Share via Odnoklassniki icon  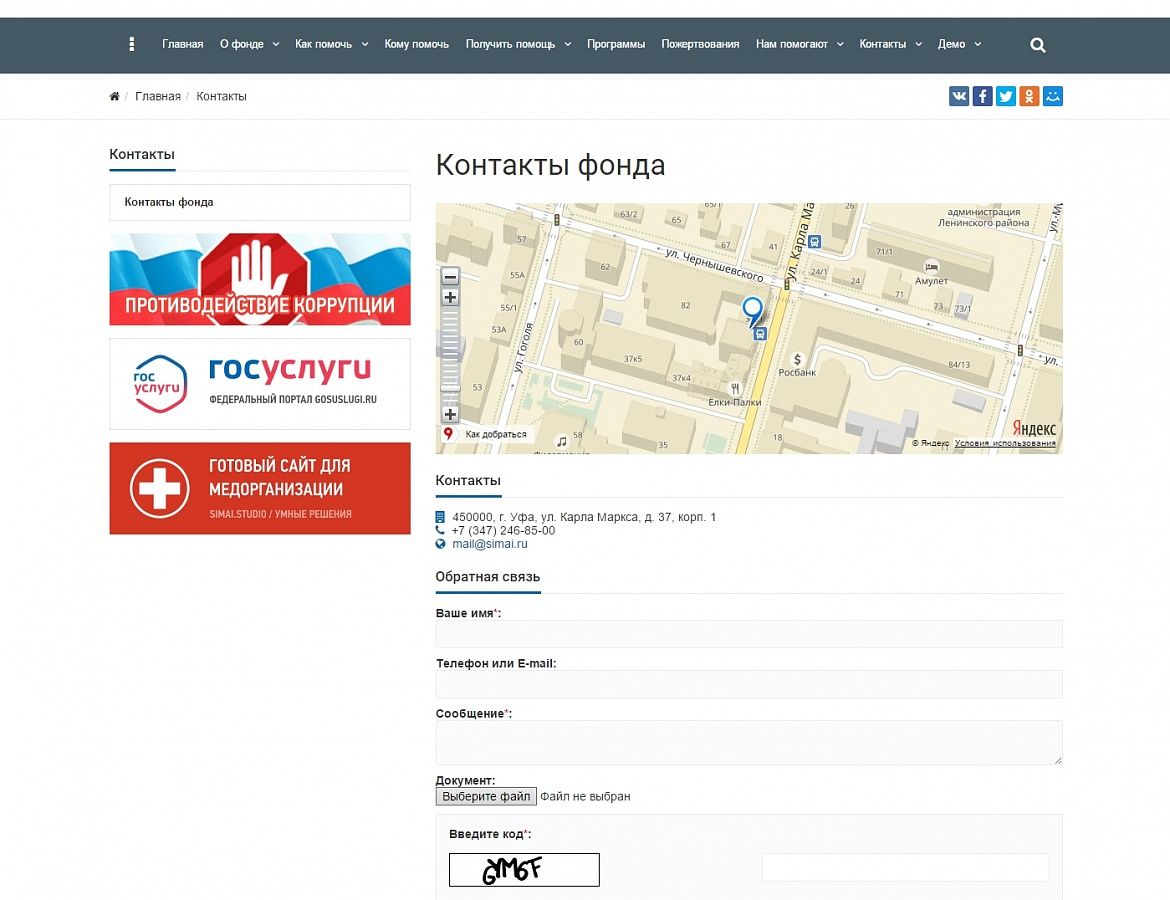pyautogui.click(x=1029, y=96)
